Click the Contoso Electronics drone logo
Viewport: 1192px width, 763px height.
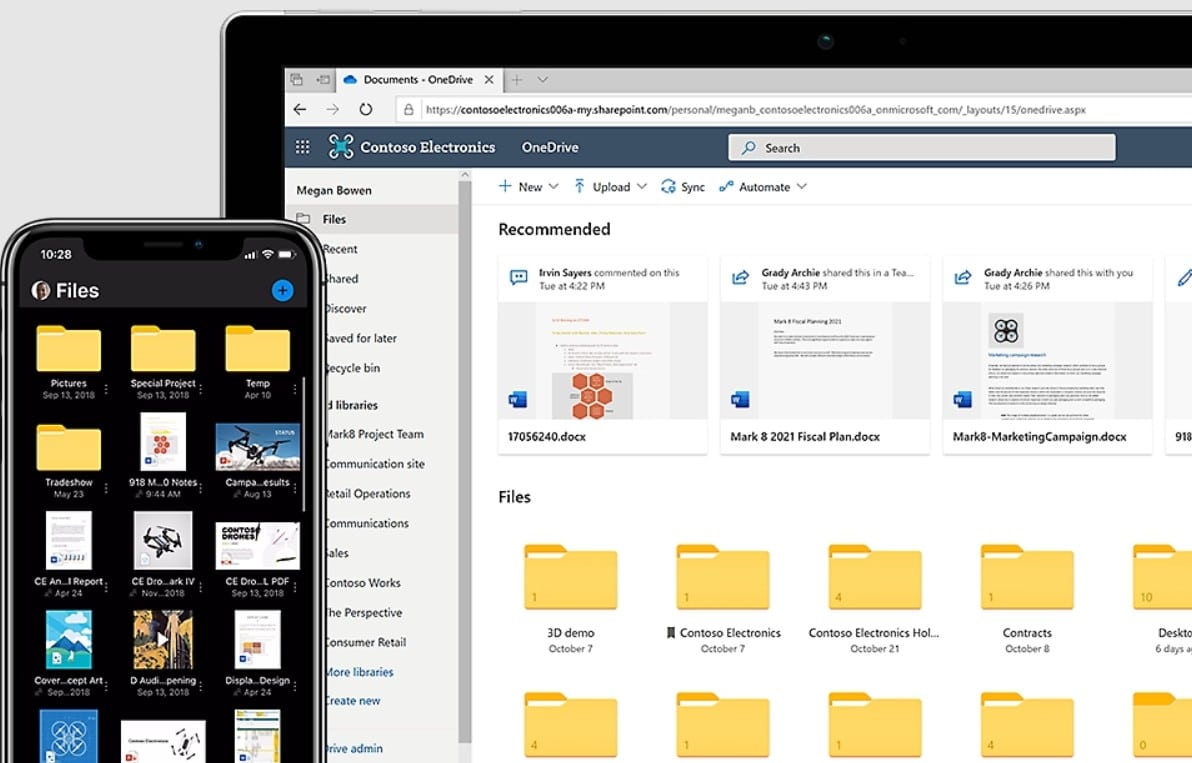(341, 146)
